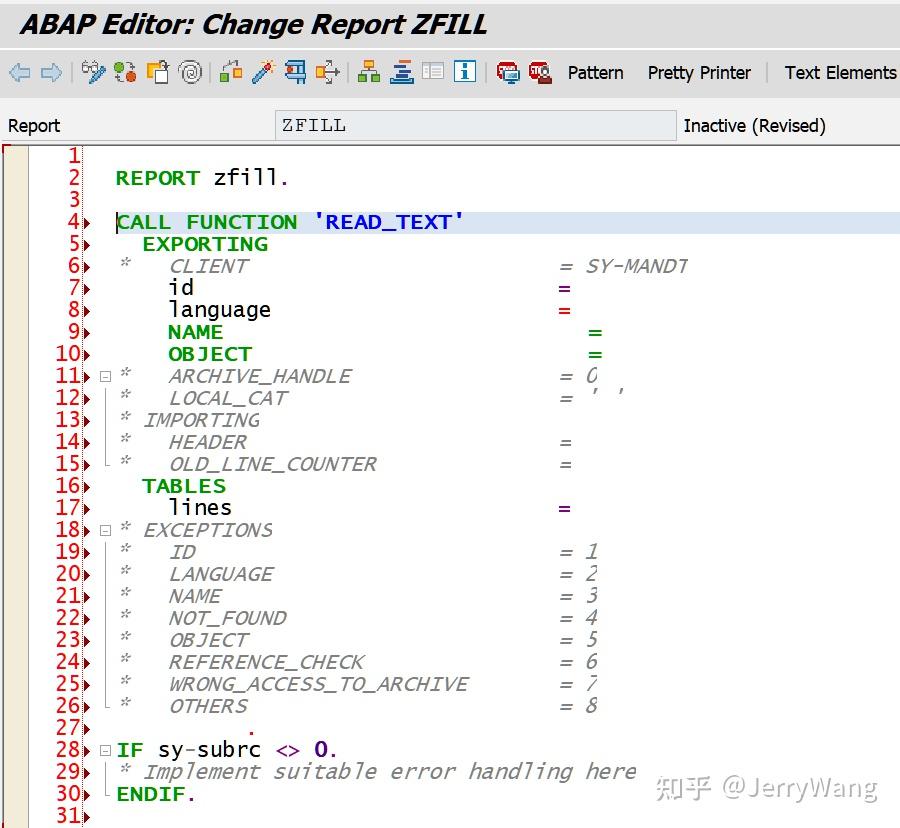
Task: Undo the last change with the spiral icon
Action: pyautogui.click(x=190, y=72)
